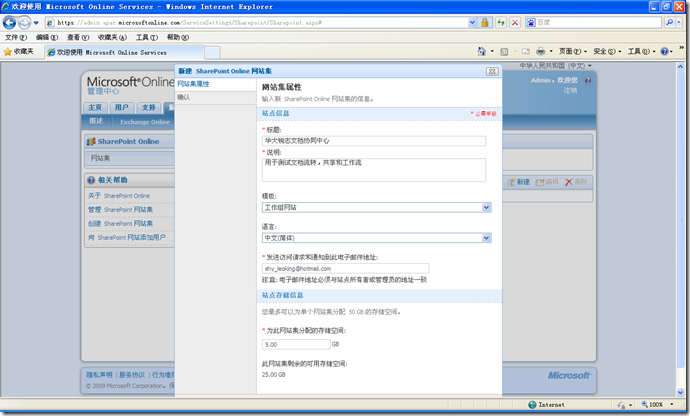Open the 语言 language dropdown
The image size is (690, 416).
377,238
